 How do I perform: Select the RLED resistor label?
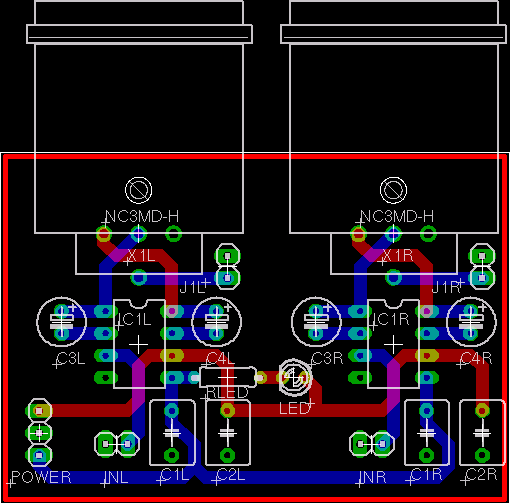pos(227,393)
